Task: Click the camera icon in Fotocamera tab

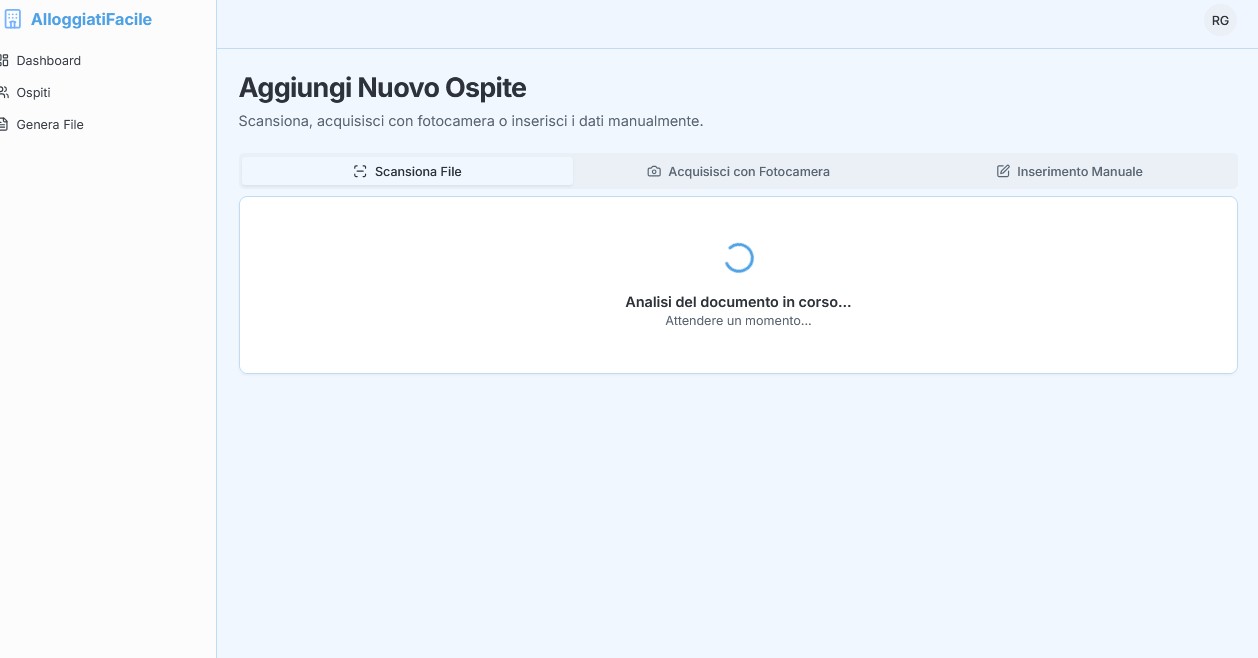Action: (x=654, y=171)
